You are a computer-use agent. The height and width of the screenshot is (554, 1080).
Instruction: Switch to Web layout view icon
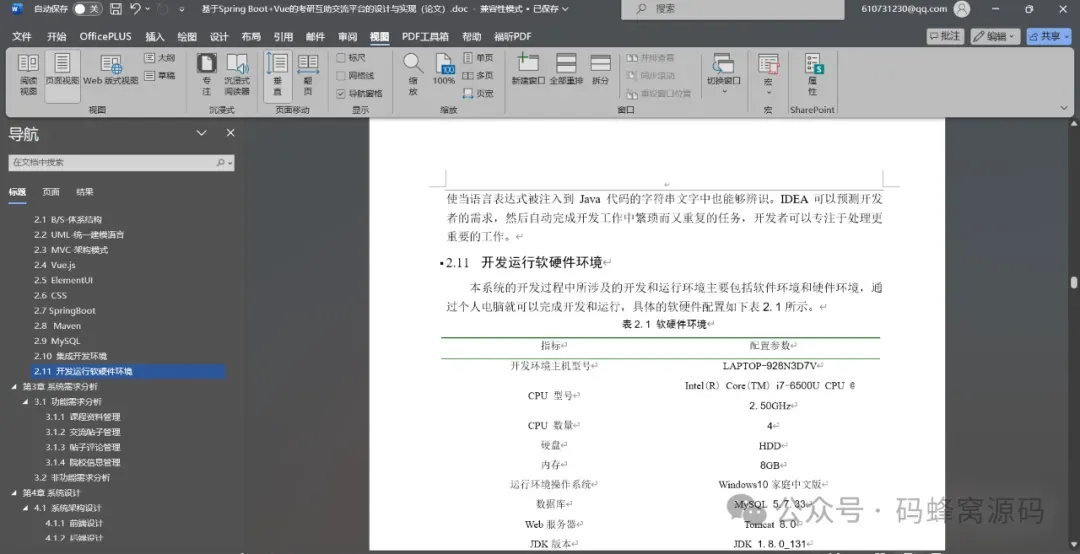(111, 65)
